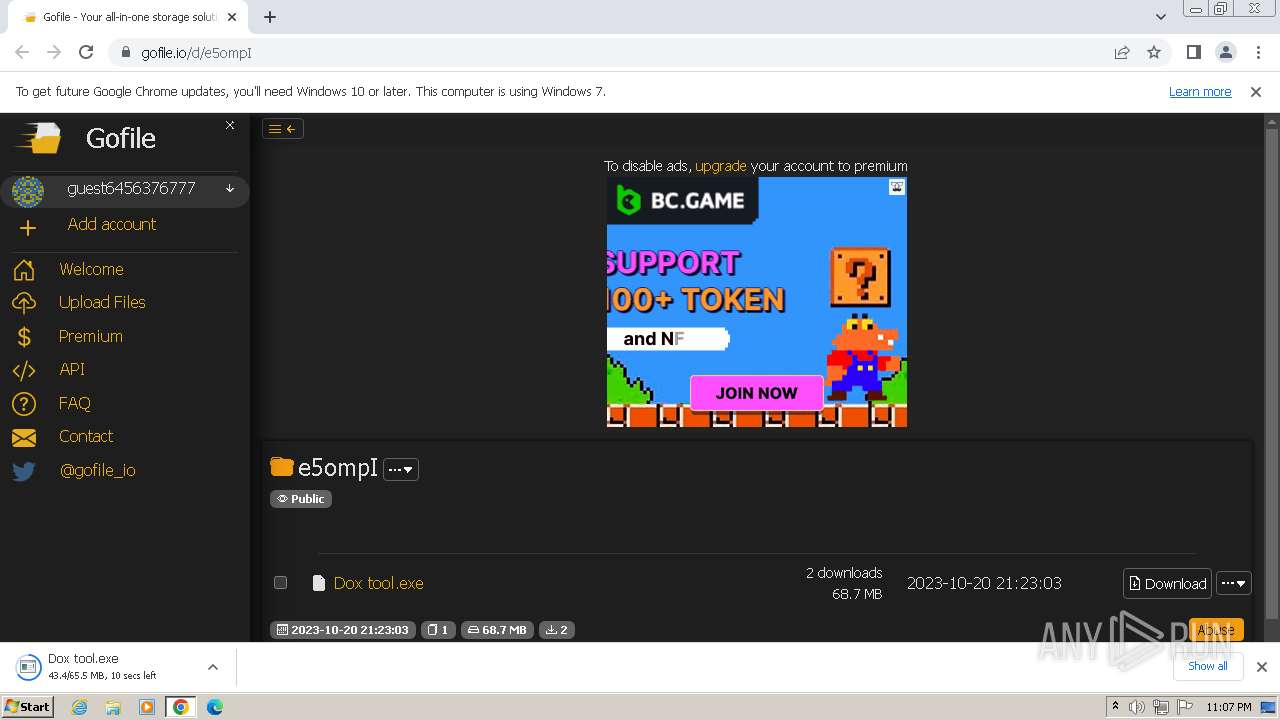Open the Add account link
1280x720 pixels.
(111, 224)
